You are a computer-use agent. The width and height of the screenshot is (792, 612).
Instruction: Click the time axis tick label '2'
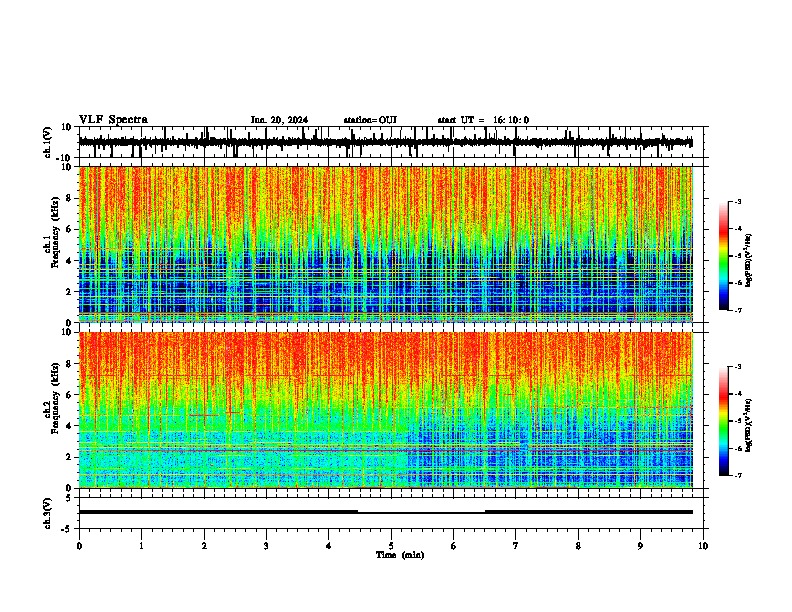(x=204, y=546)
